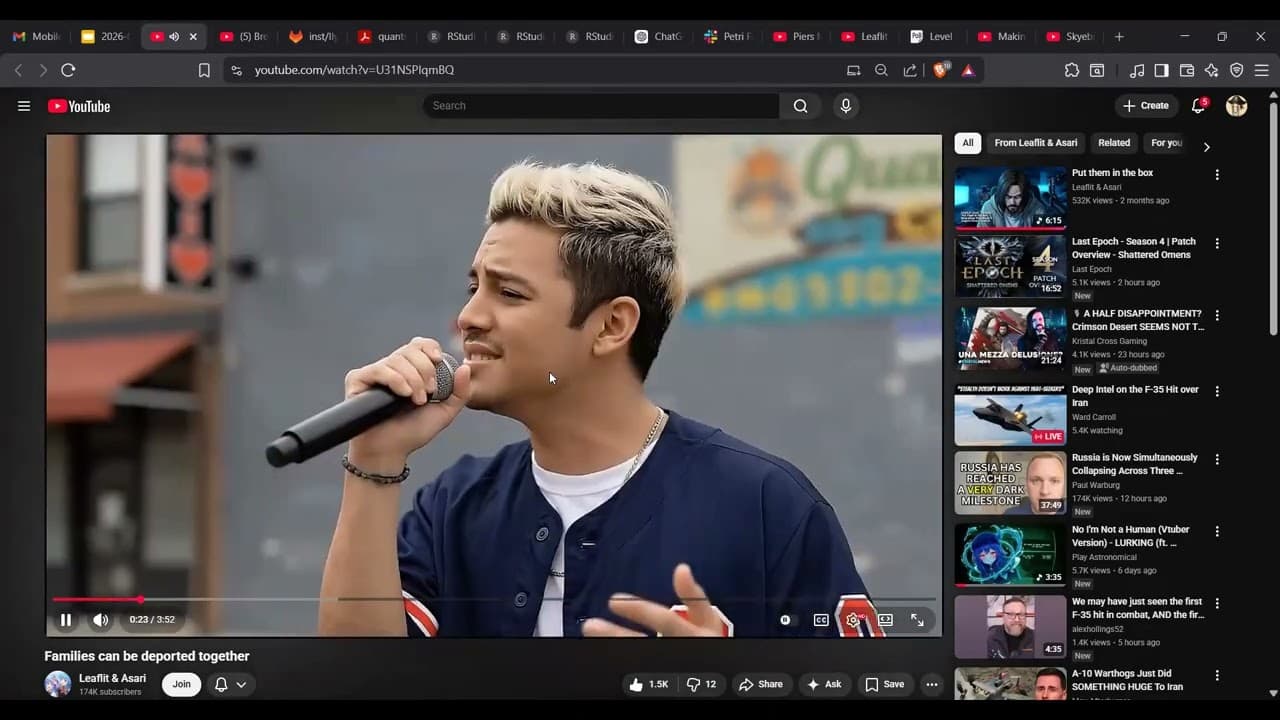This screenshot has height=720, width=1280.
Task: Pause the video with the player button
Action: point(66,620)
